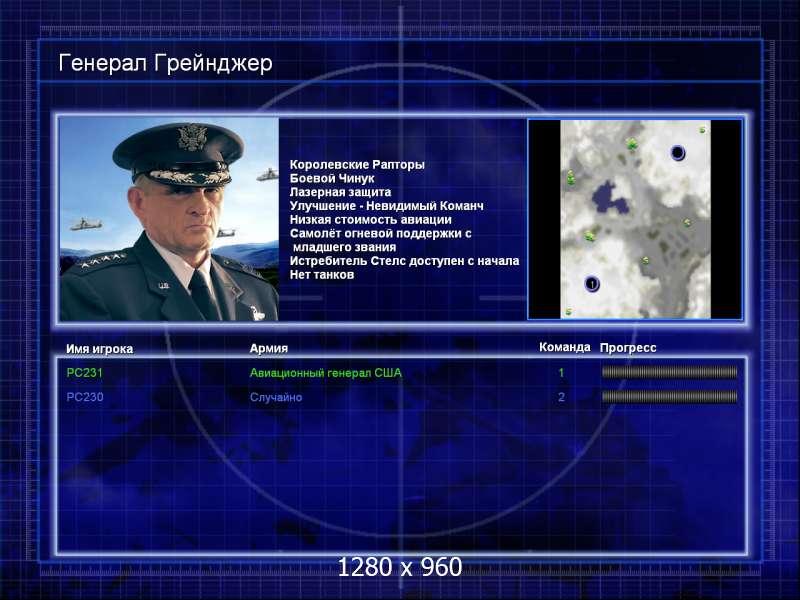The image size is (800, 600).
Task: Select player name 'PC230'
Action: (85, 397)
